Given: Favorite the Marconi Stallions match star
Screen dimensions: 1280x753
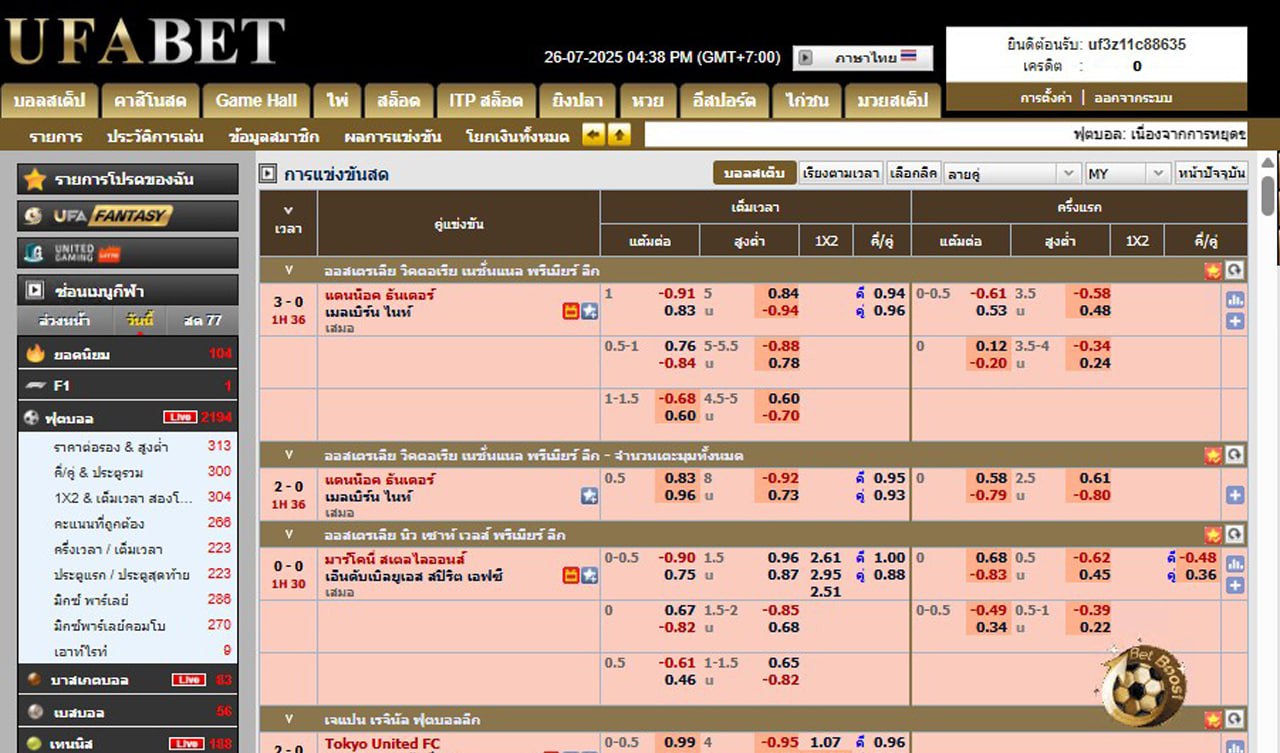Looking at the screenshot, I should click(589, 576).
